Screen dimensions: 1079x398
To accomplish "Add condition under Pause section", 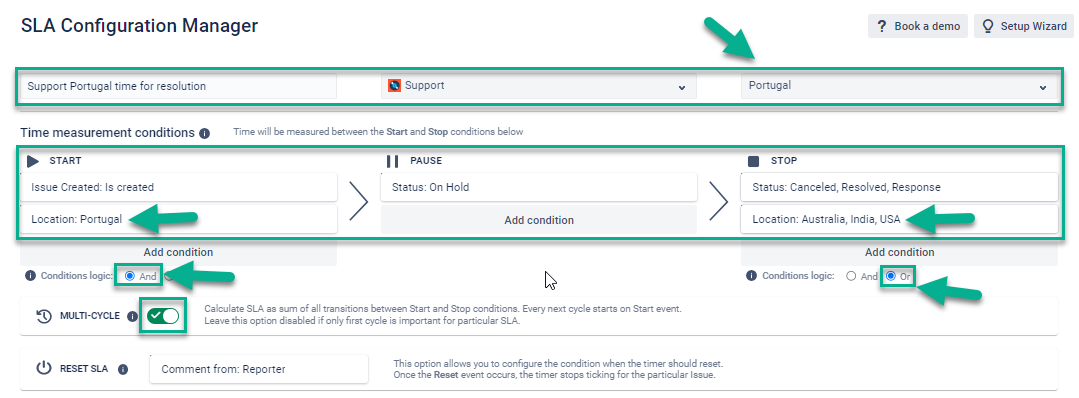I will (x=539, y=220).
